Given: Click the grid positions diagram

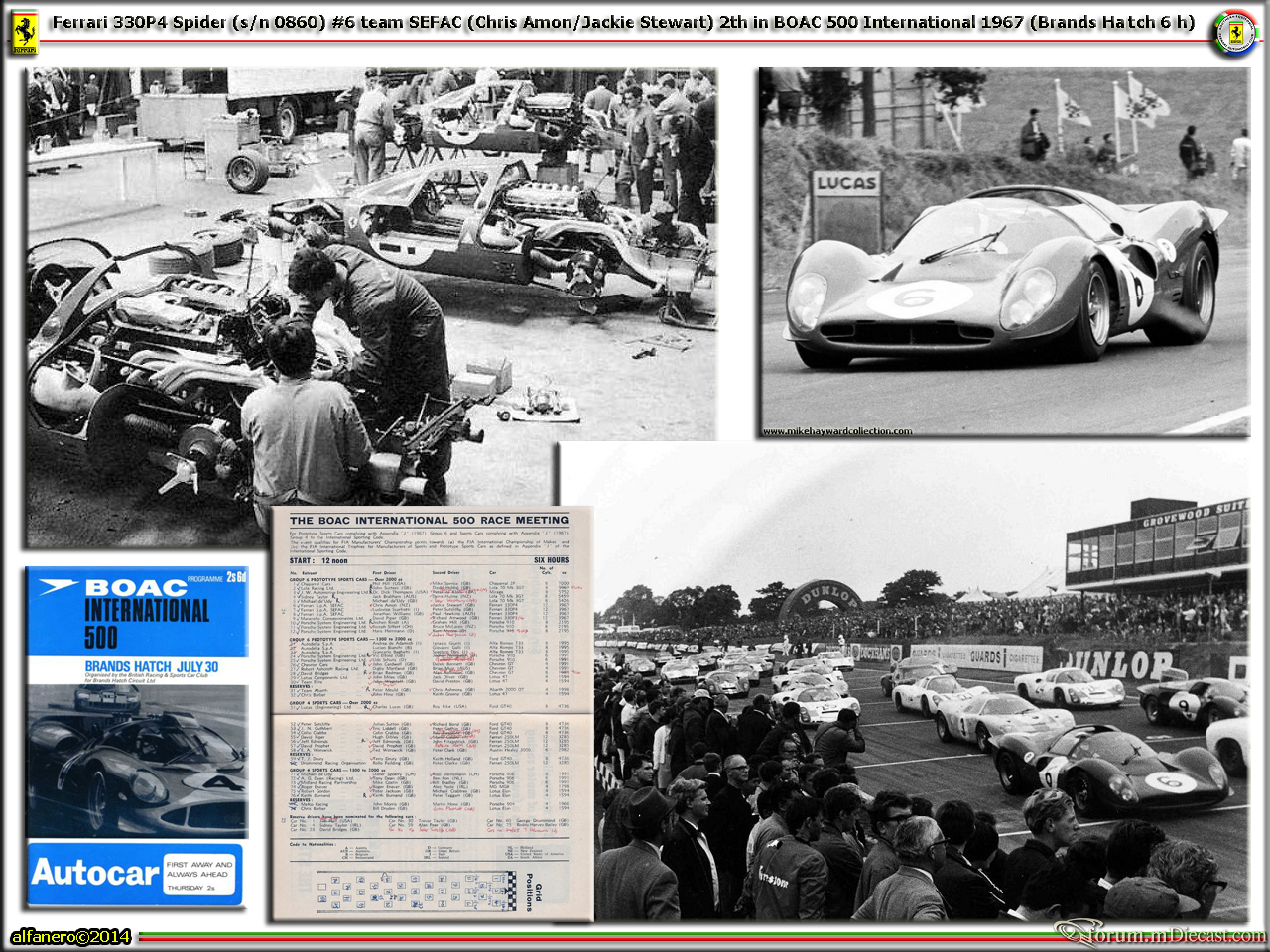Looking at the screenshot, I should (416, 890).
